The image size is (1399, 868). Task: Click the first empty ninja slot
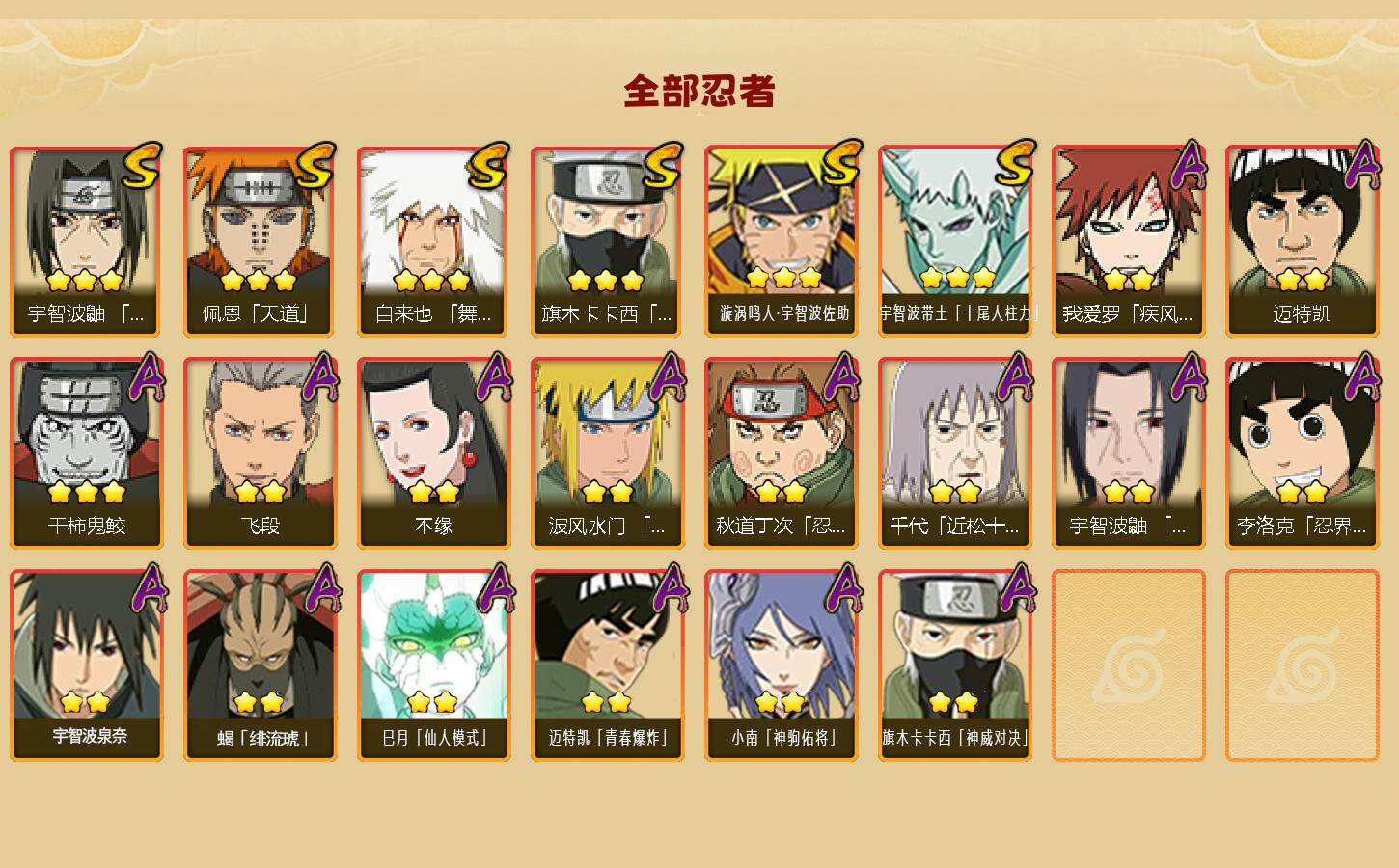(1128, 665)
